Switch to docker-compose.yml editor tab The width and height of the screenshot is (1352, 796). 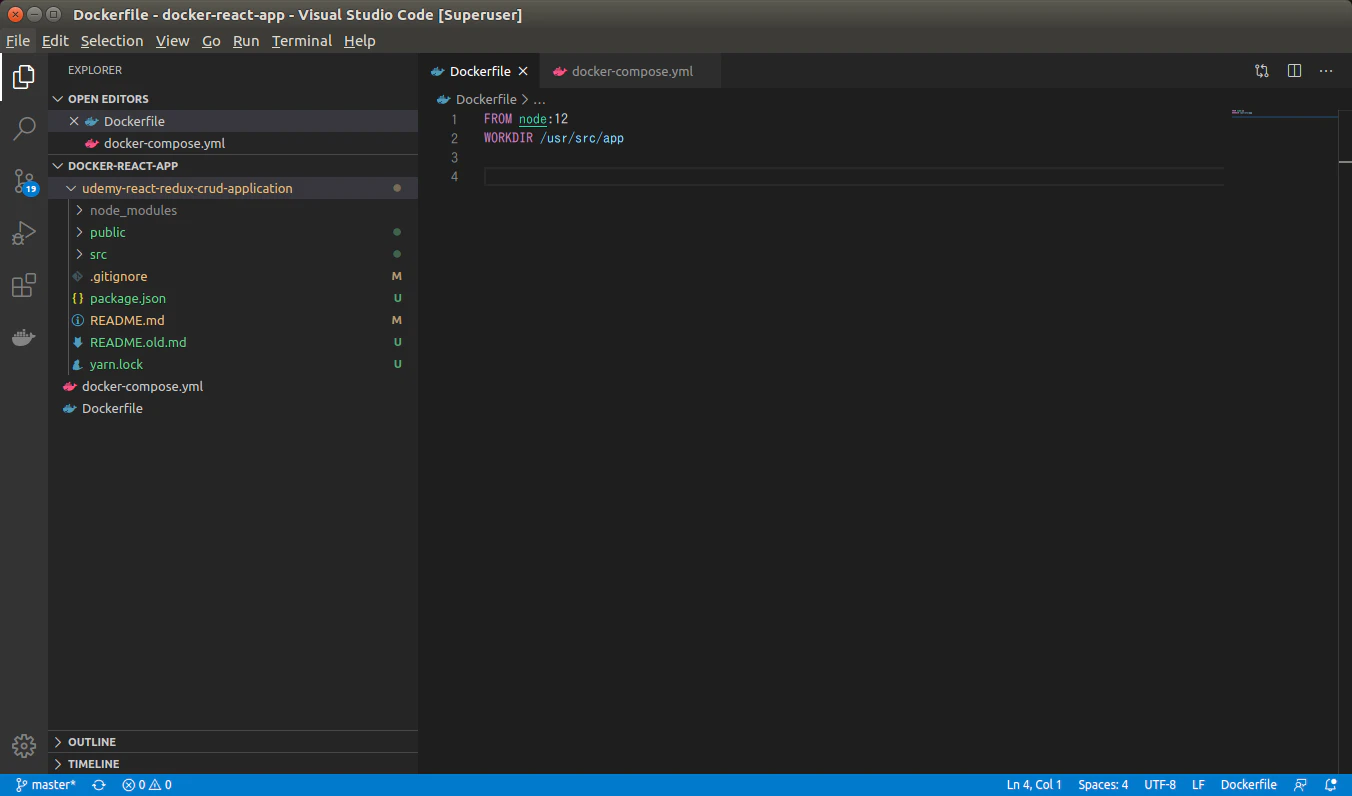631,71
